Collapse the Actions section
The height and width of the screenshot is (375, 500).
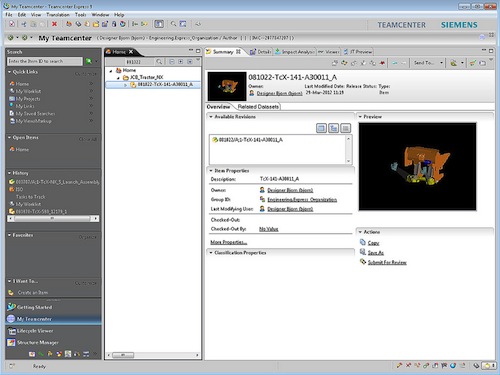360,232
